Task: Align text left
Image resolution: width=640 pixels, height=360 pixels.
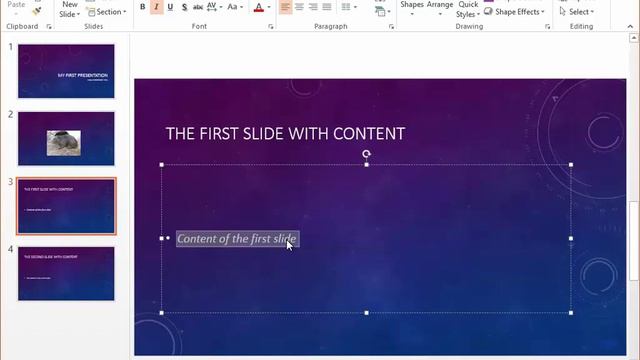Action: tap(285, 7)
